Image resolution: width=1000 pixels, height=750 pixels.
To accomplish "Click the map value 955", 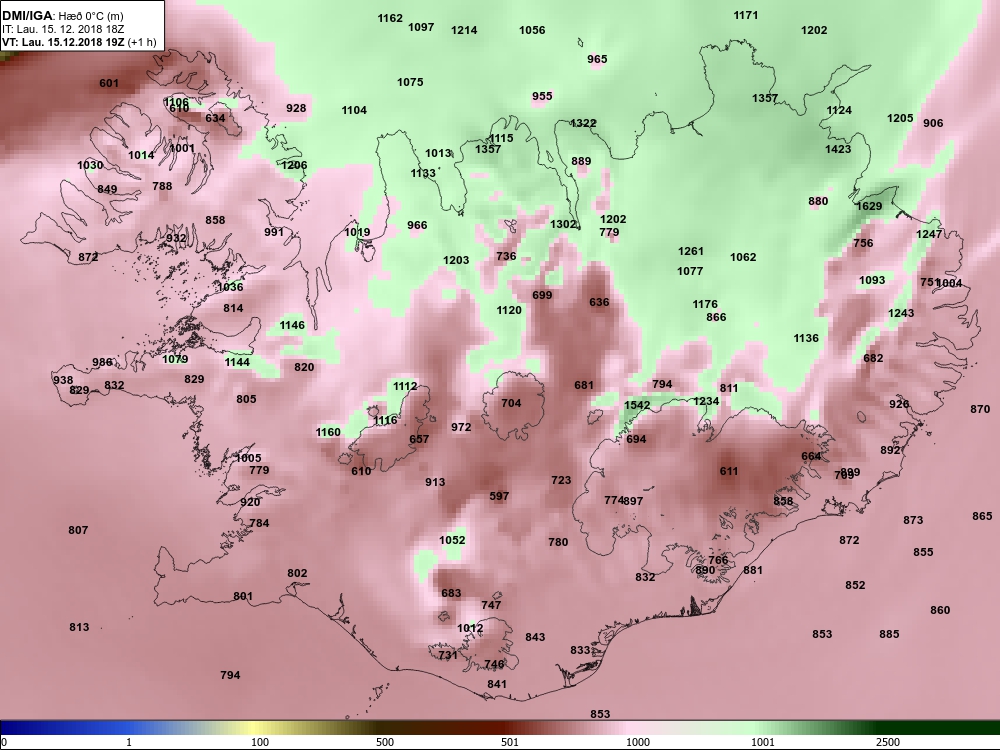I will pos(542,96).
